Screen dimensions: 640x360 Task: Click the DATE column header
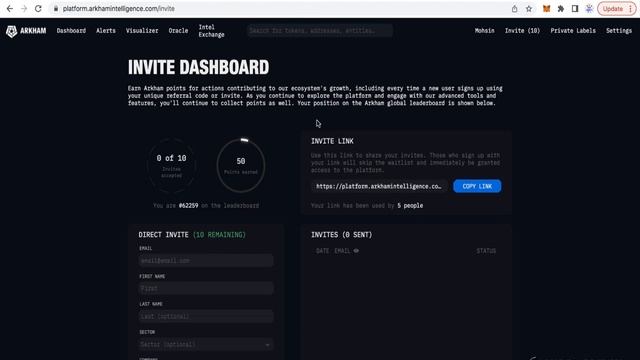pyautogui.click(x=322, y=251)
